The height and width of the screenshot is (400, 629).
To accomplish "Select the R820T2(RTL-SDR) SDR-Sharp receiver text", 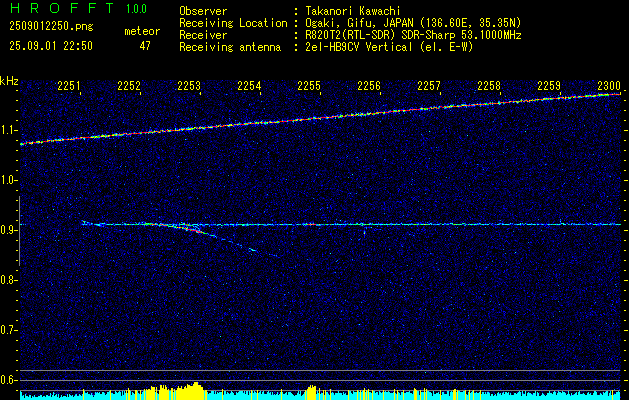I will click(x=413, y=35).
